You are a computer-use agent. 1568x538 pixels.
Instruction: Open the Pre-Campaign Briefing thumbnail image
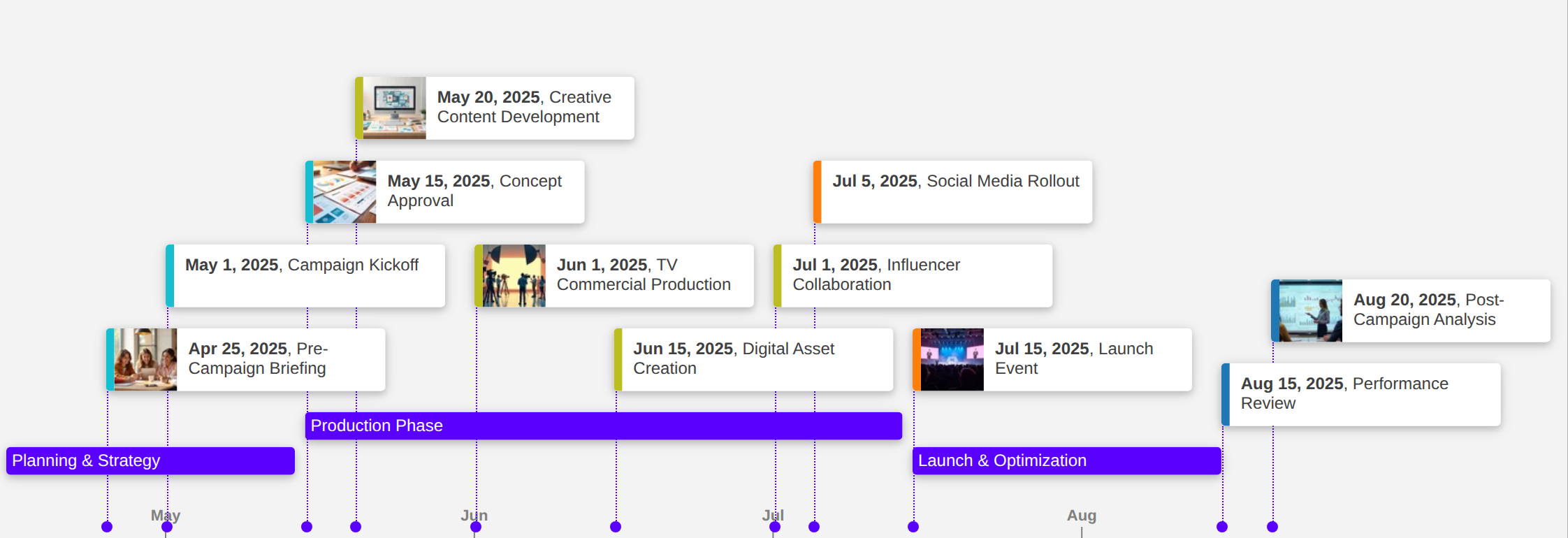[145, 359]
